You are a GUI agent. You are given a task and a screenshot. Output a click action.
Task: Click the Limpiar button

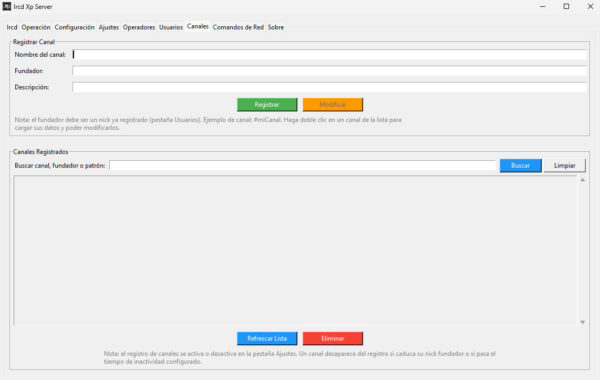565,165
